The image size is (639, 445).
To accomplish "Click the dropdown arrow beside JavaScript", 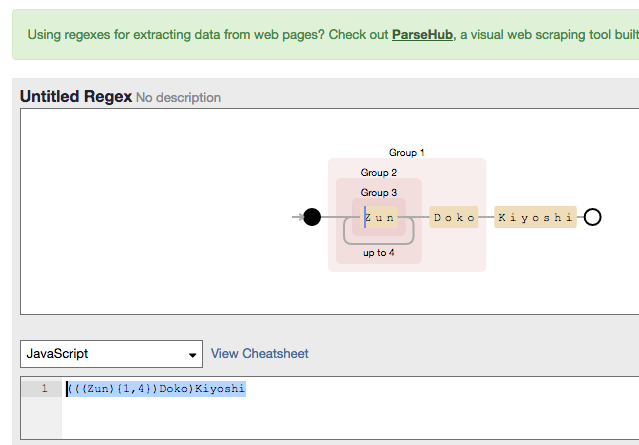I will (193, 355).
